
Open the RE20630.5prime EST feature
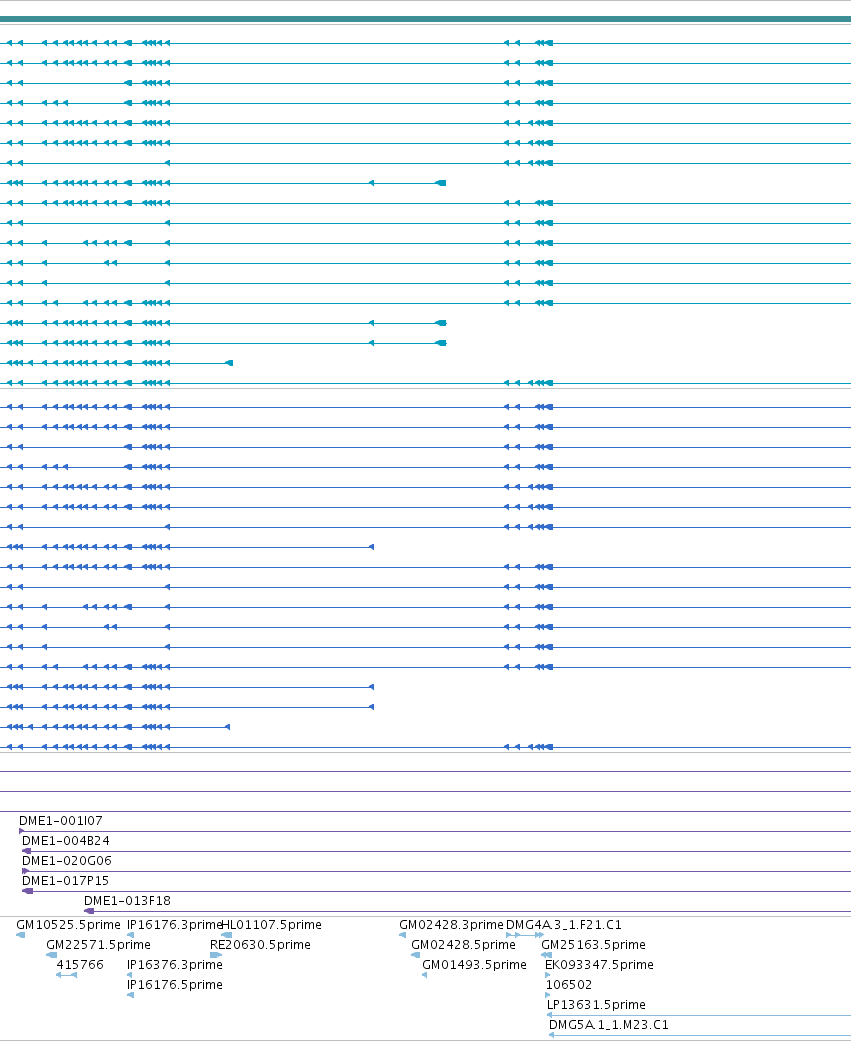pyautogui.click(x=260, y=944)
